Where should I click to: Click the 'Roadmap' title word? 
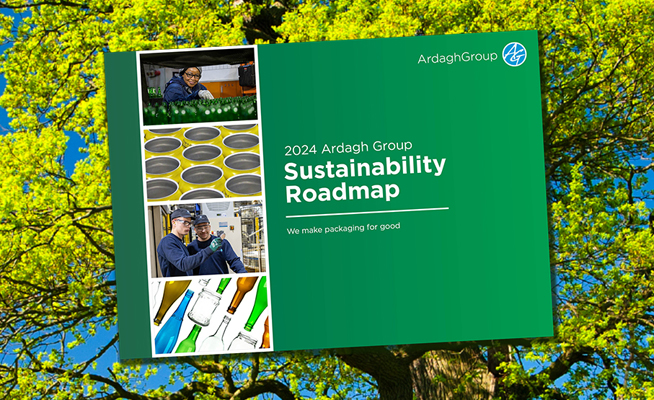coord(342,194)
